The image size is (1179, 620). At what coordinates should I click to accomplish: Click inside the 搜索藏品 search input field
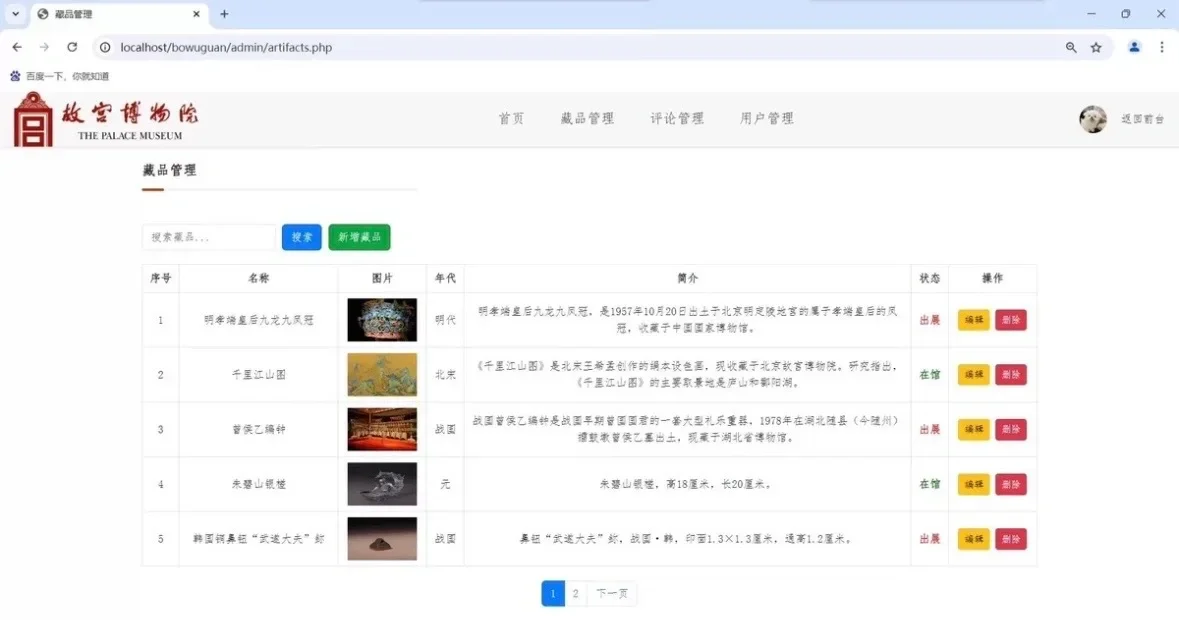(x=208, y=237)
